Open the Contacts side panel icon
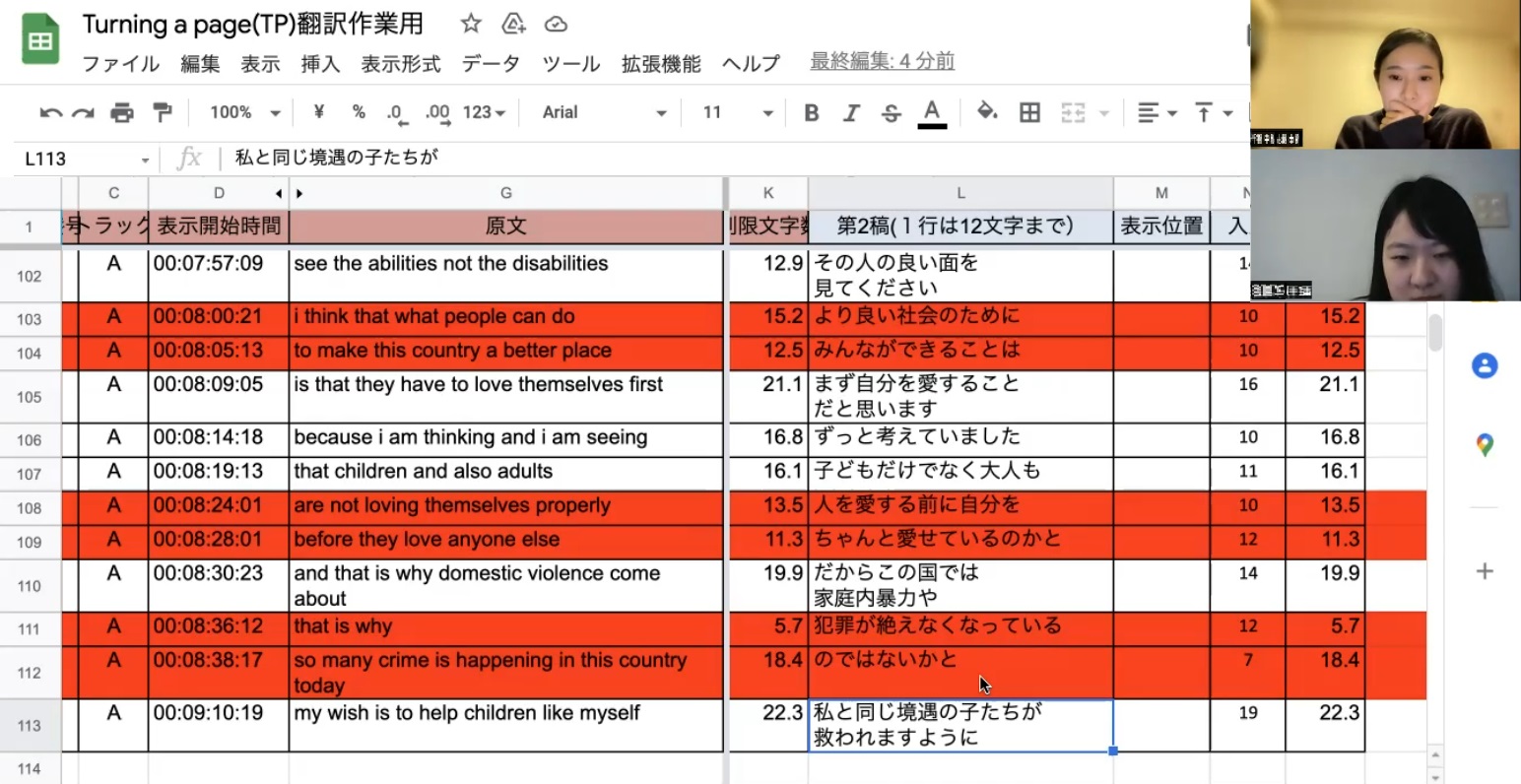Image resolution: width=1521 pixels, height=784 pixels. (x=1485, y=365)
